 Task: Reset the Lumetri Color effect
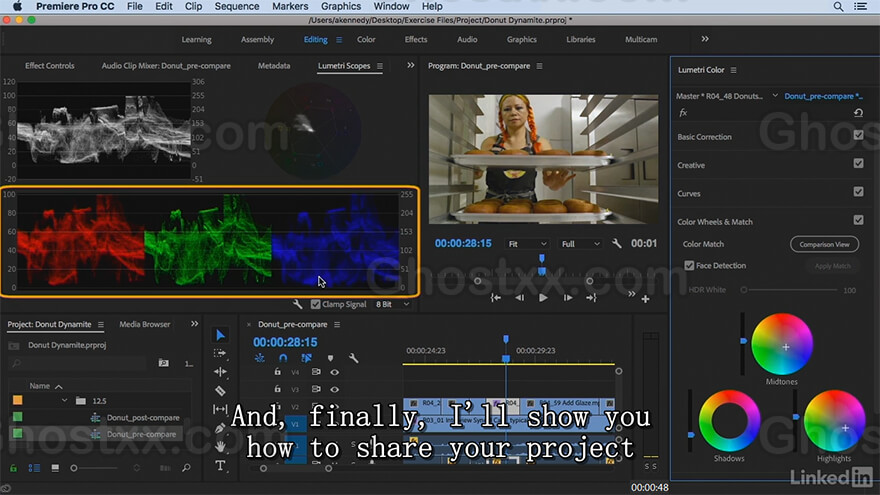coord(858,113)
